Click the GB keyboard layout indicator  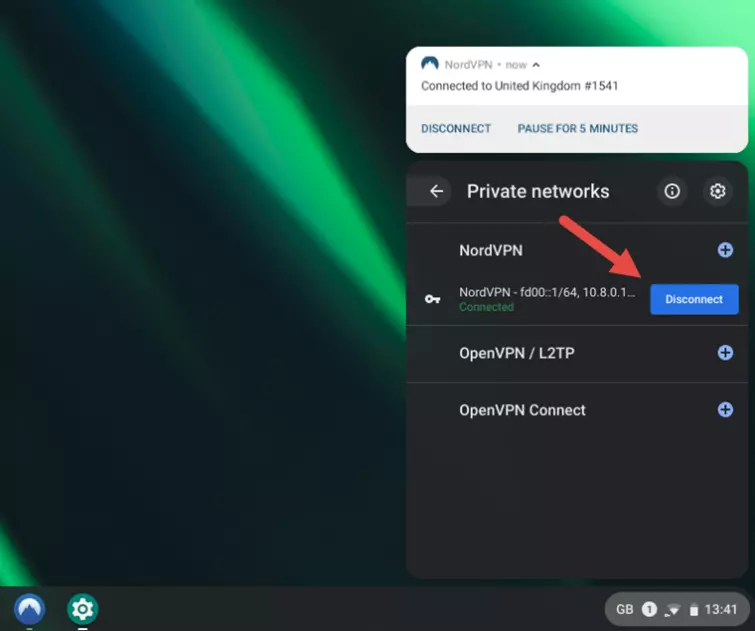625,610
